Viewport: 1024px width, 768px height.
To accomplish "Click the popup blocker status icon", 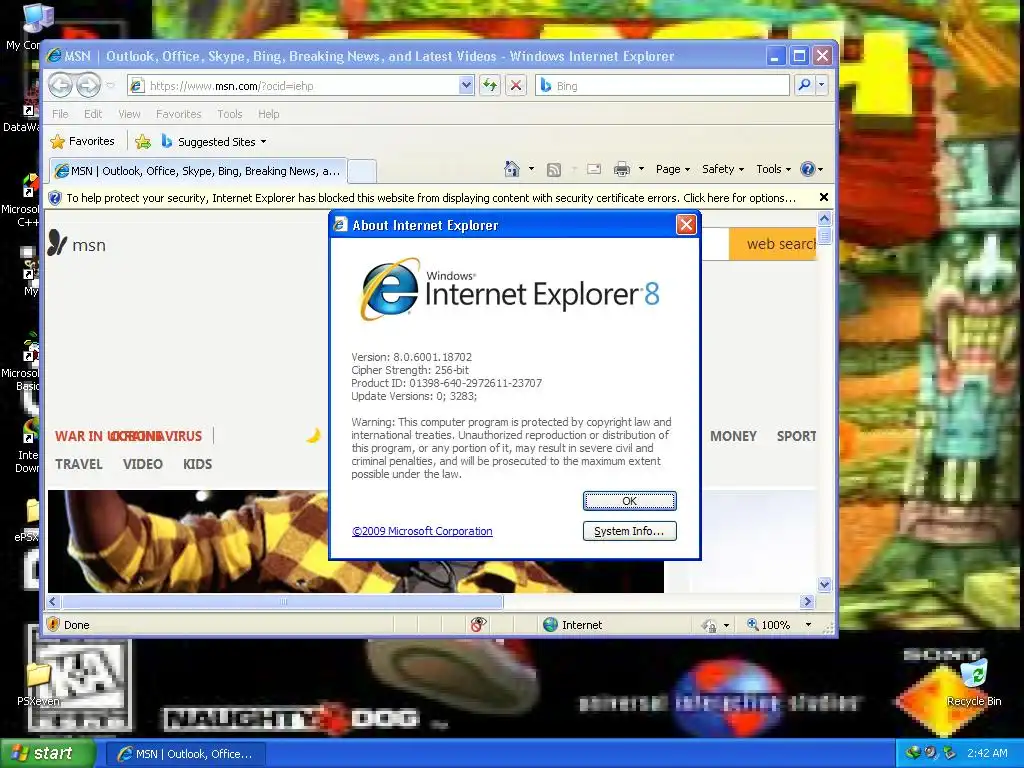I will pos(478,625).
